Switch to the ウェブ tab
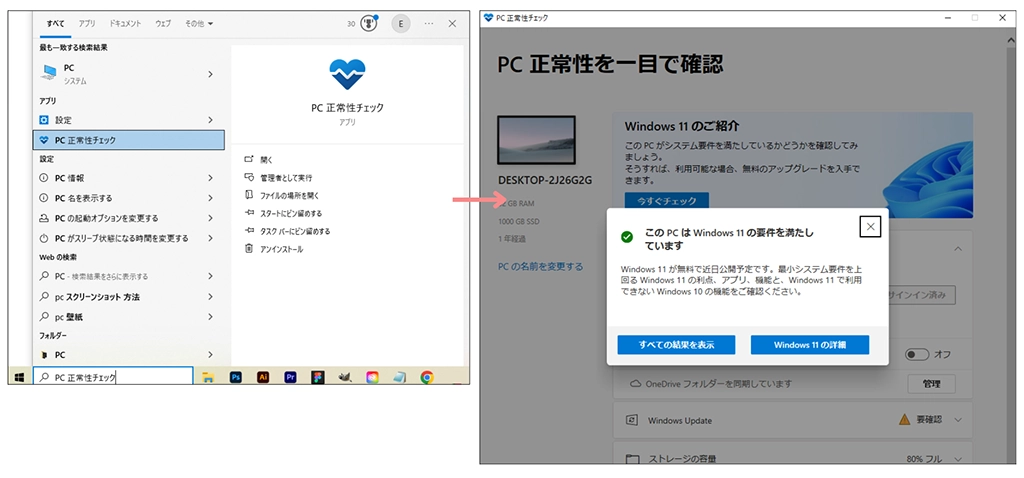Viewport: 1024px width, 478px height. click(163, 24)
